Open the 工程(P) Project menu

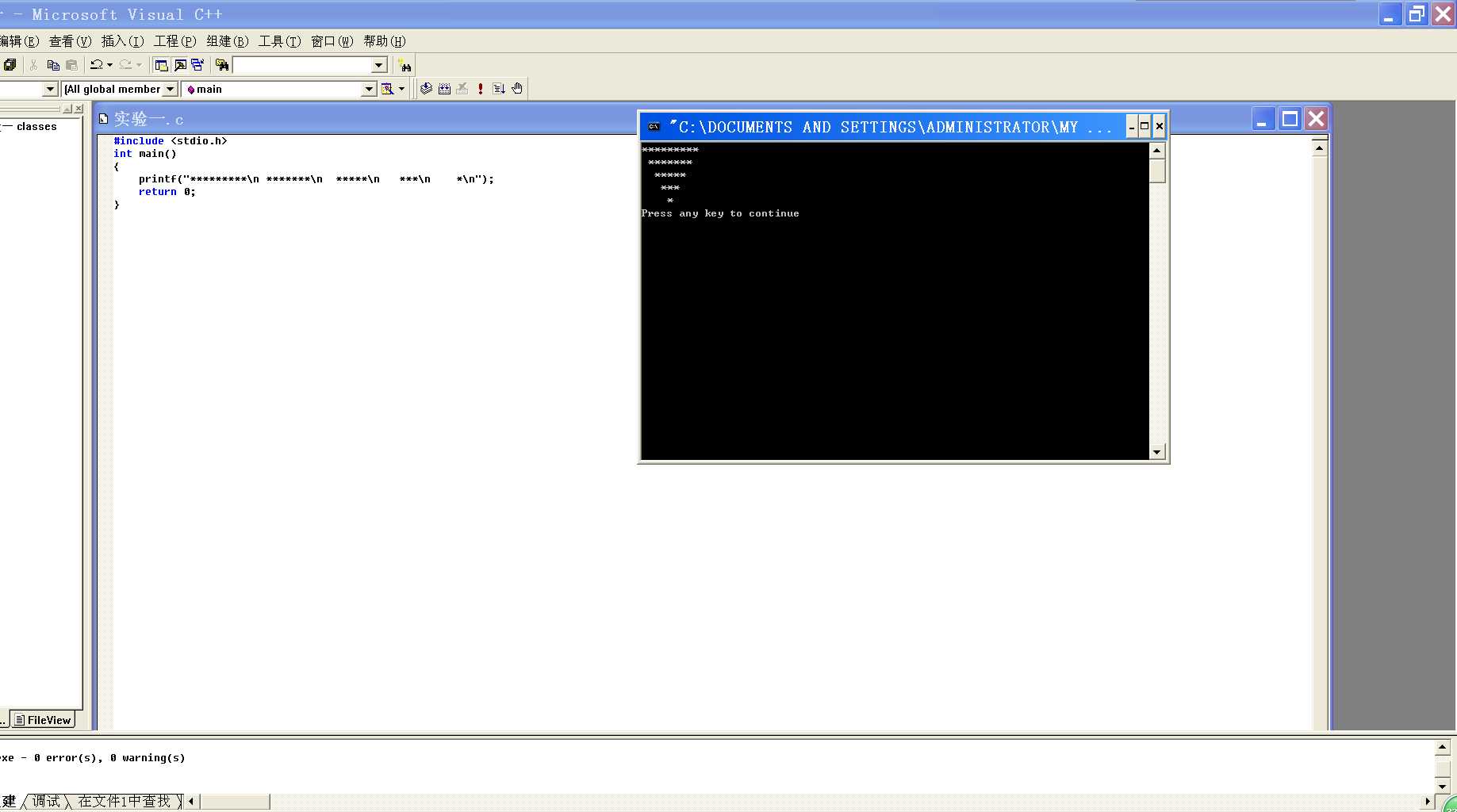point(174,41)
